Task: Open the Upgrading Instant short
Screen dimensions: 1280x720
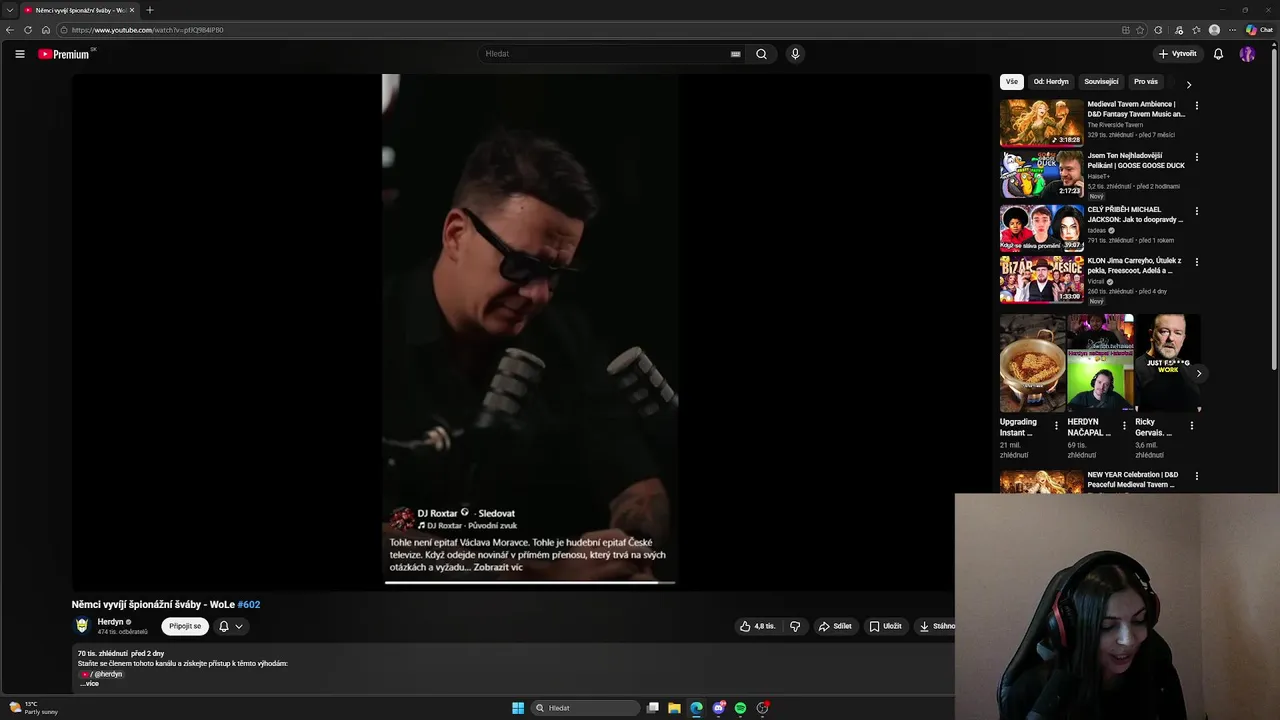Action: [1032, 363]
